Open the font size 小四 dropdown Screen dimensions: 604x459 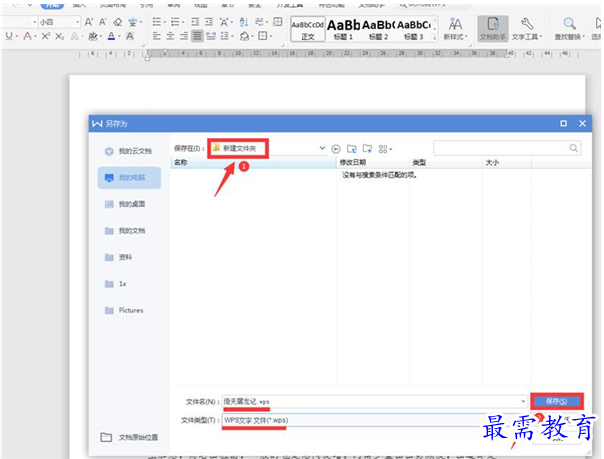click(77, 22)
